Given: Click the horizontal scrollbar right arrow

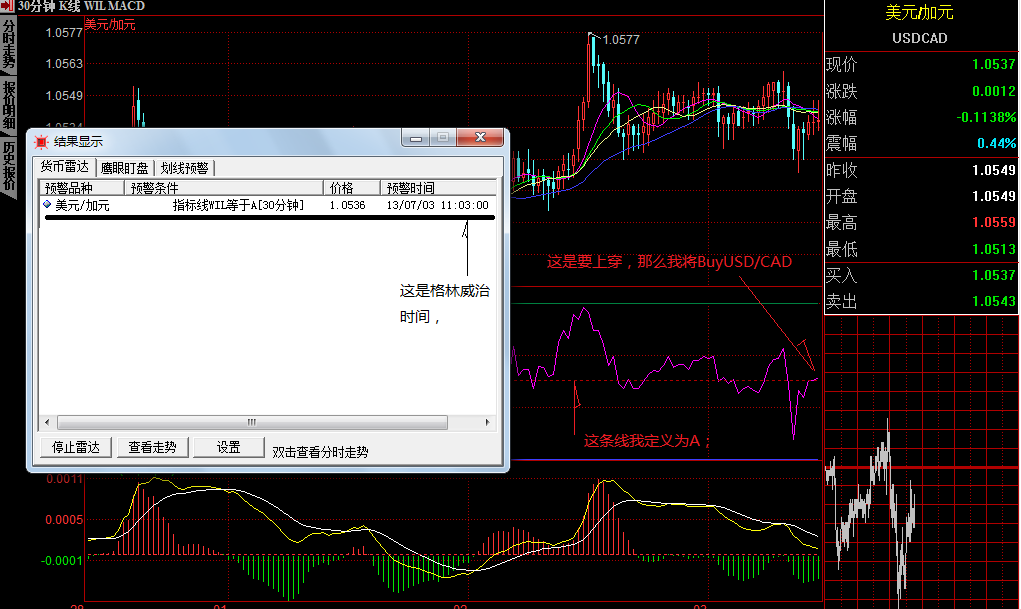Looking at the screenshot, I should pyautogui.click(x=487, y=422).
